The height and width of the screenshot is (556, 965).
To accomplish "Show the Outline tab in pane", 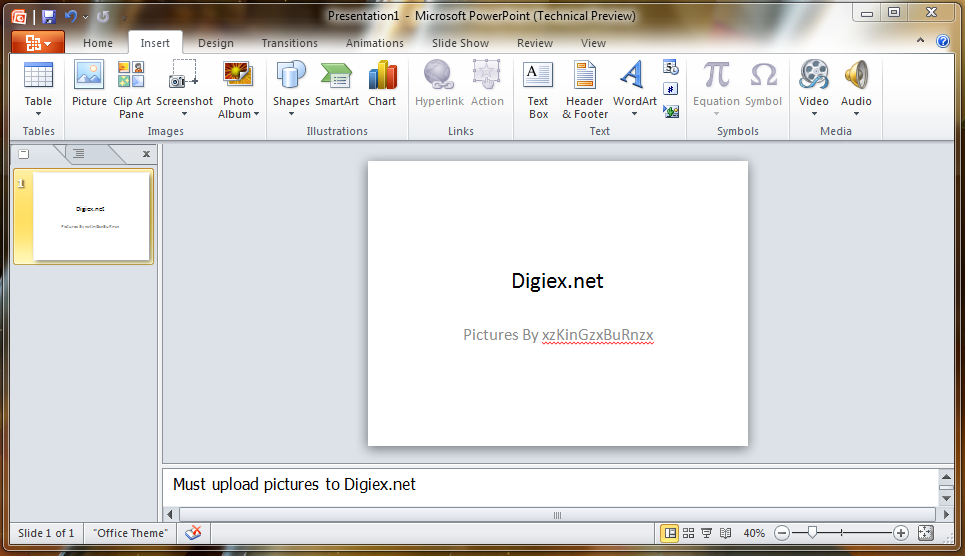I will (79, 154).
